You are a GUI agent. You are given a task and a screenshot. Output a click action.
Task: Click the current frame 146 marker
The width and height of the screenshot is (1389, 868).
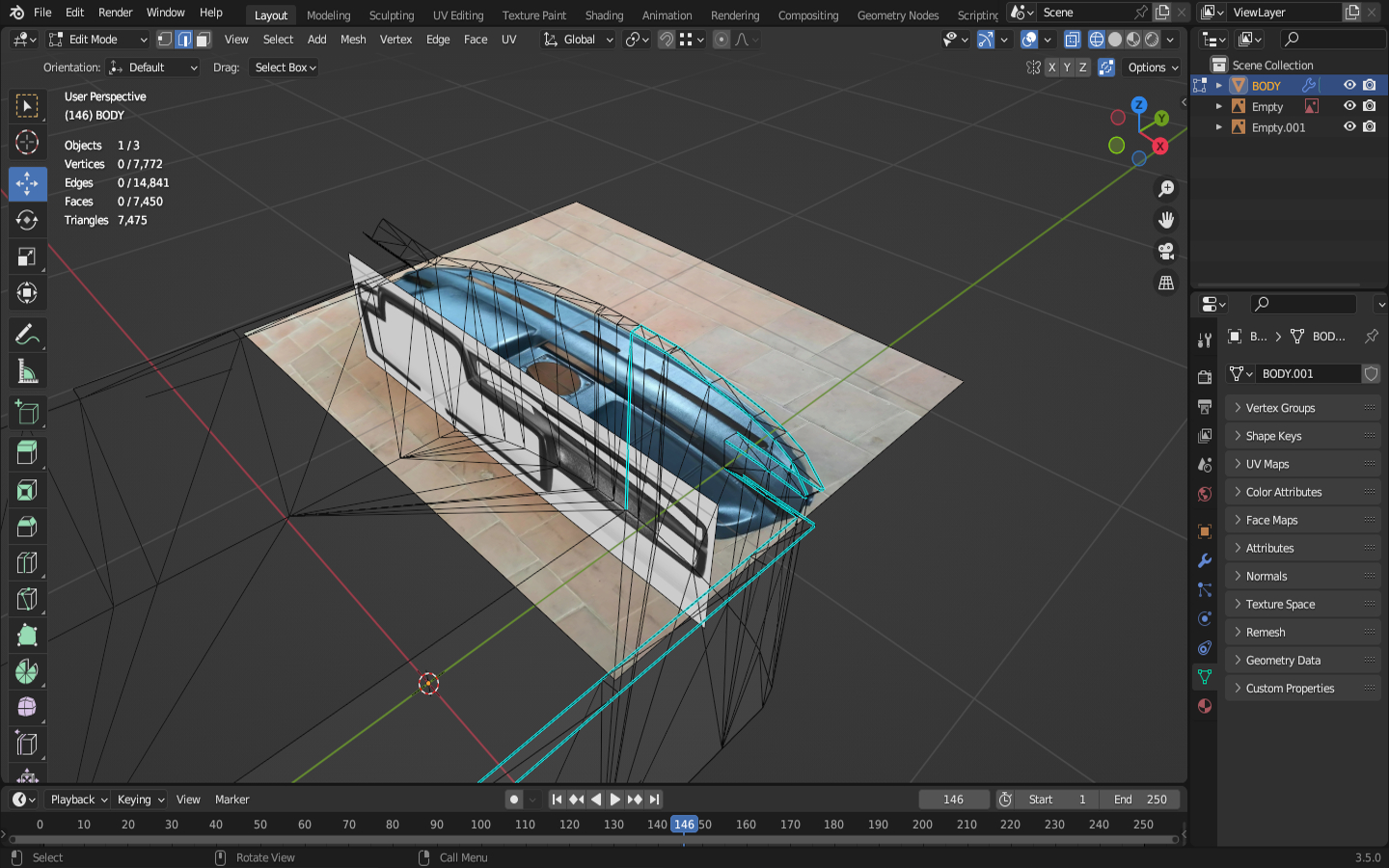(684, 825)
